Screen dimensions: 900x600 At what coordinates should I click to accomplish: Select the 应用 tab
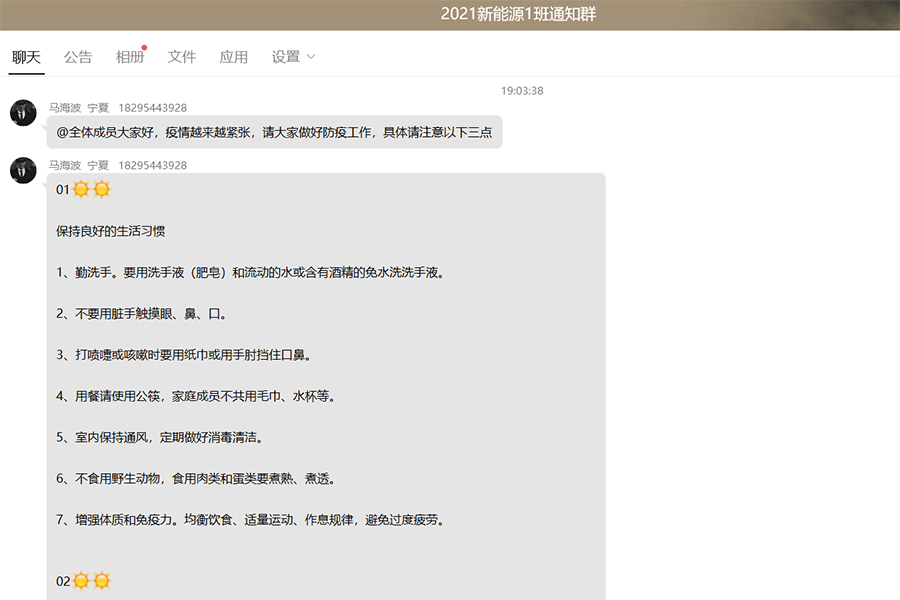(234, 57)
